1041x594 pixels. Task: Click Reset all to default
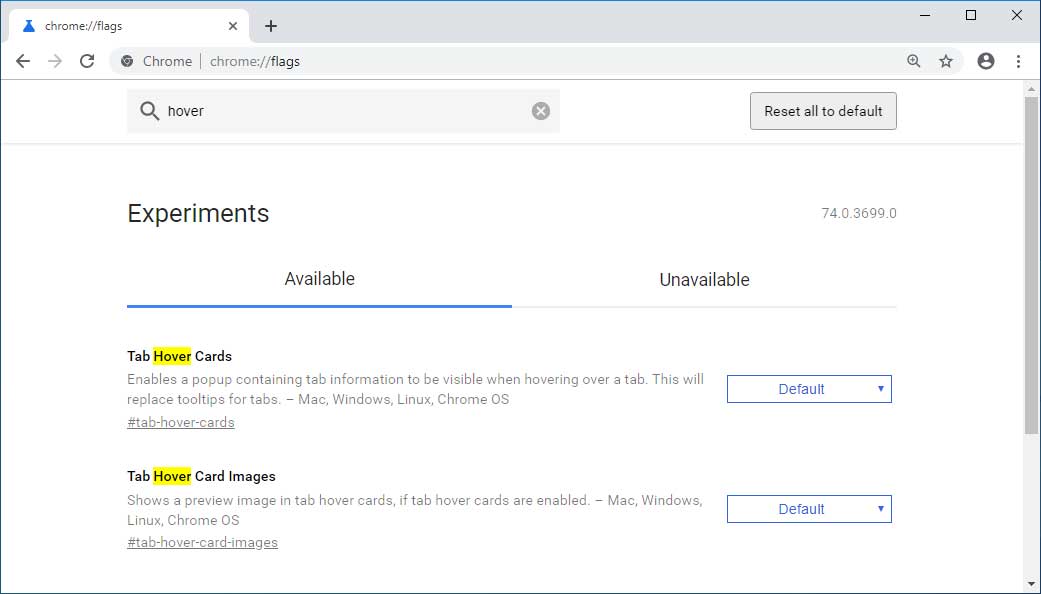(x=822, y=111)
